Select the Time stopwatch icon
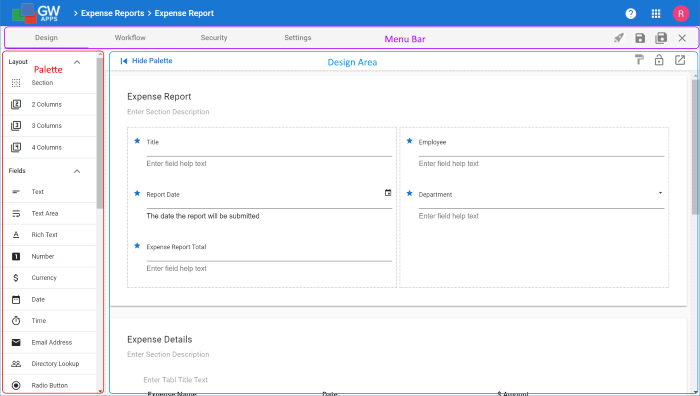This screenshot has width=700, height=396. coord(16,321)
